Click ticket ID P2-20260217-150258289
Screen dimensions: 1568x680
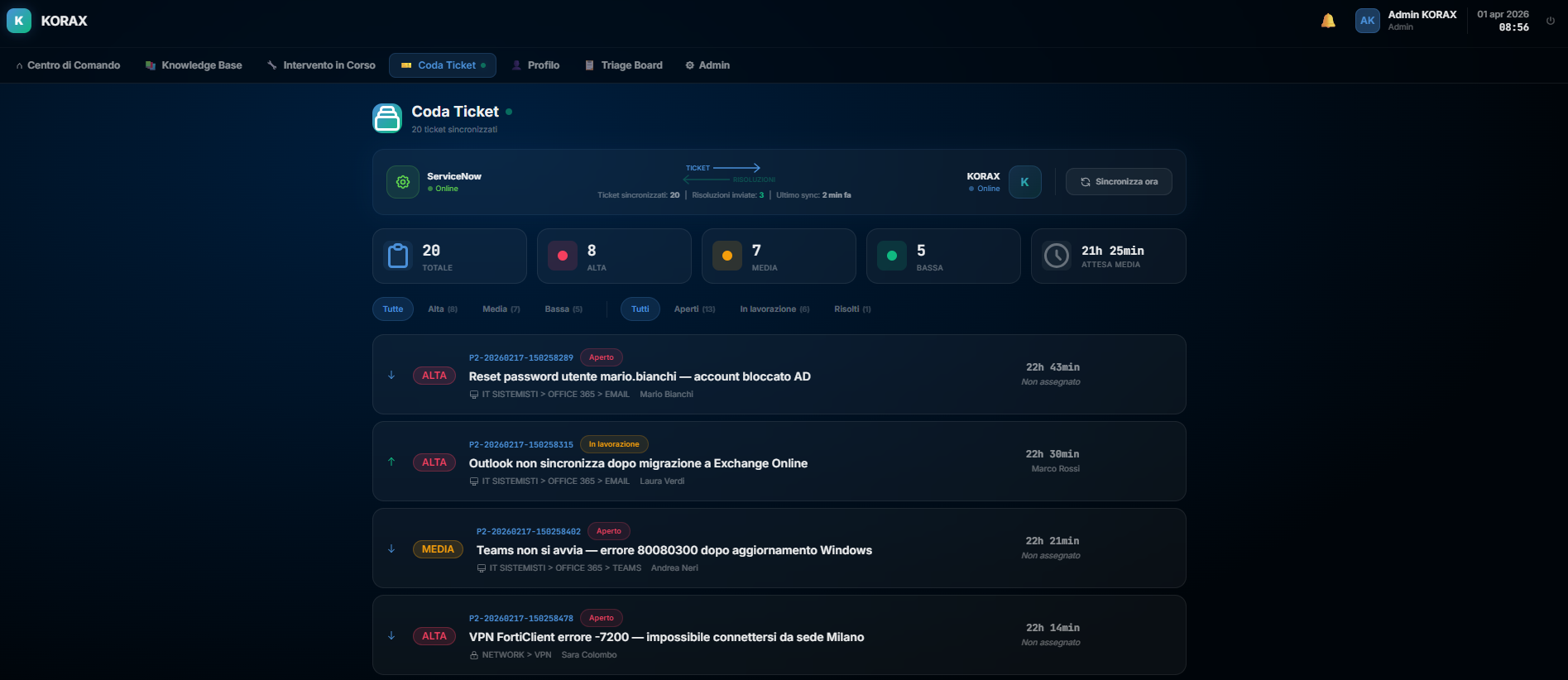pyautogui.click(x=521, y=358)
